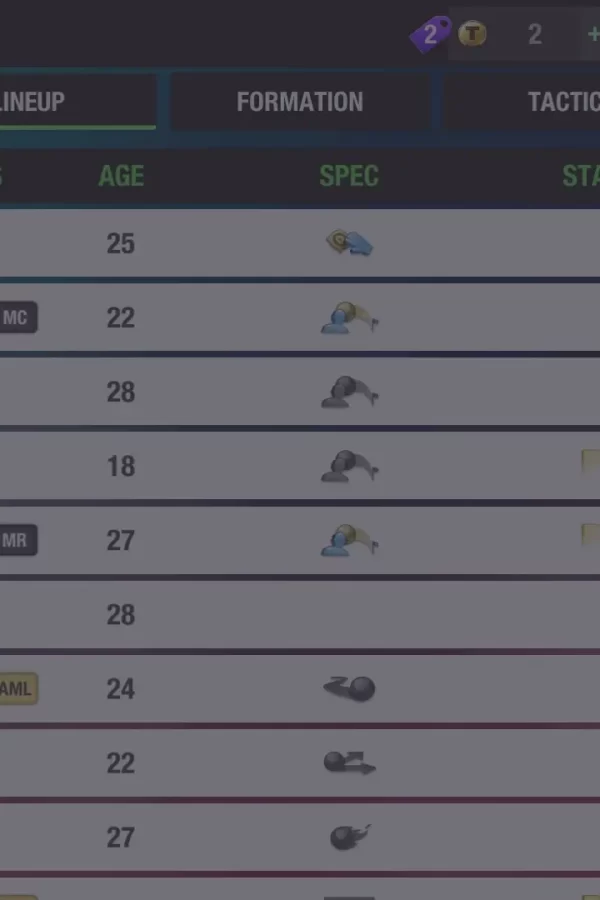Tap the MR position badge
The image size is (600, 900).
16,541
